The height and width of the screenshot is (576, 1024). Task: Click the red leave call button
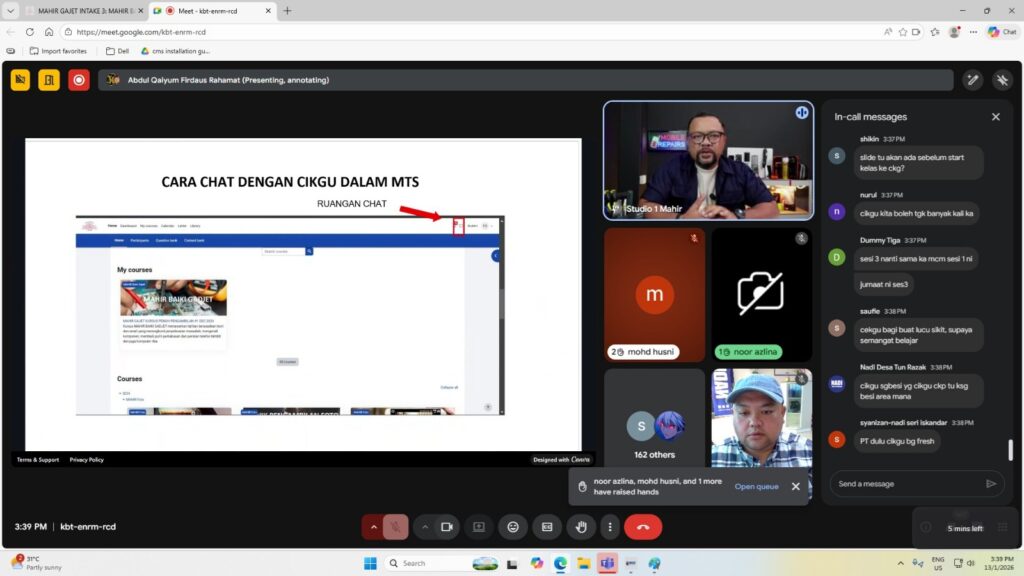coord(642,527)
